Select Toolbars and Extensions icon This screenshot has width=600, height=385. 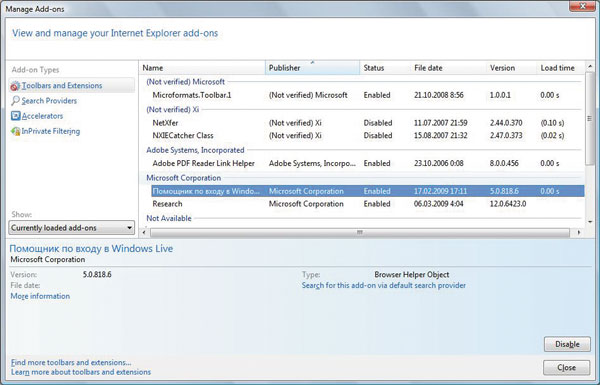(x=15, y=86)
